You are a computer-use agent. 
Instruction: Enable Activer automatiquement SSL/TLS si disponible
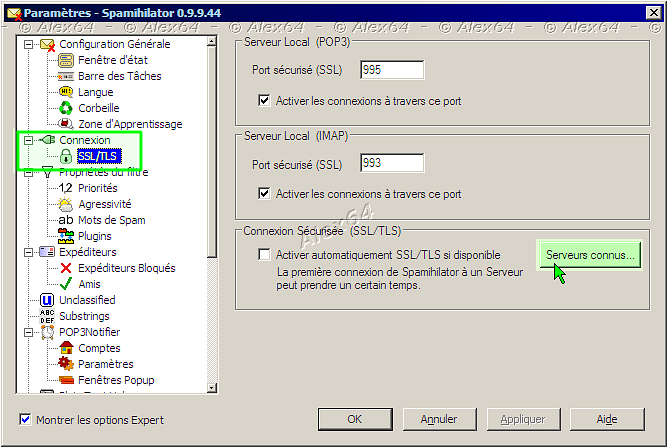coord(264,255)
